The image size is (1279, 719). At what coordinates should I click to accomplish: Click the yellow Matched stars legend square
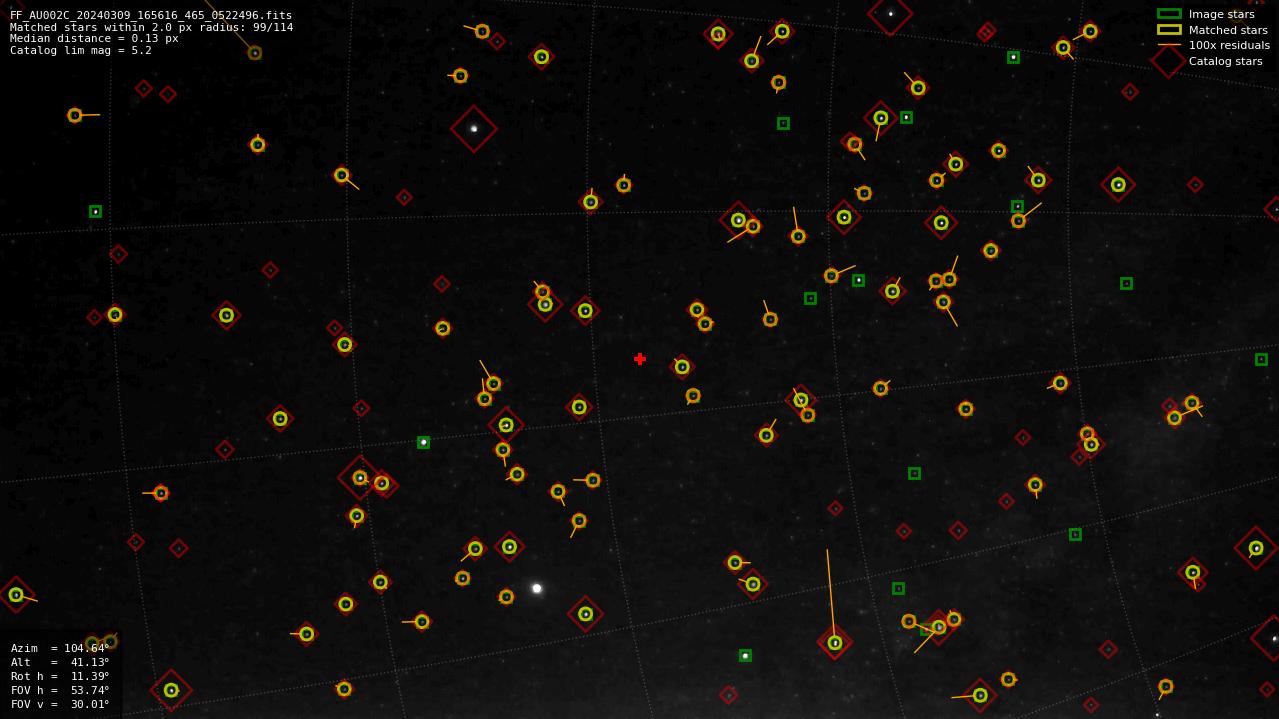[1169, 30]
